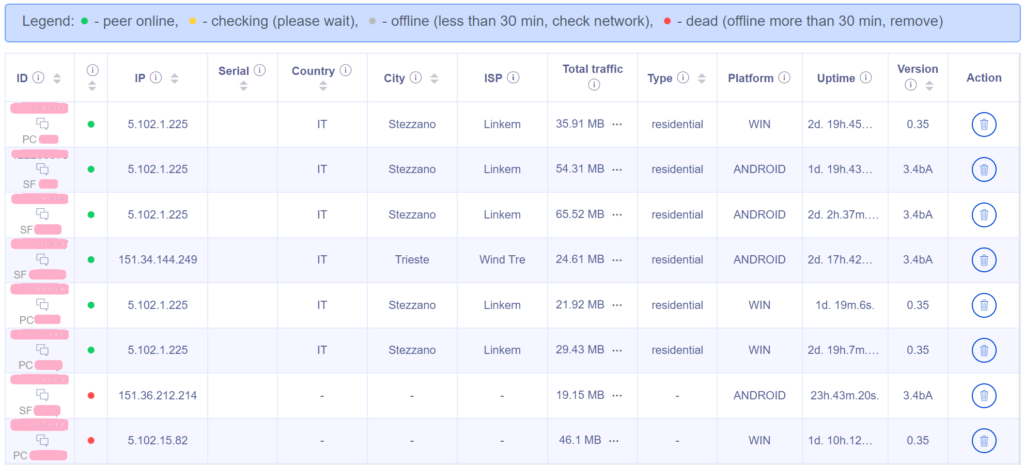Expand traffic details for 65.52 MB entry
Image resolution: width=1024 pixels, height=465 pixels.
point(617,214)
